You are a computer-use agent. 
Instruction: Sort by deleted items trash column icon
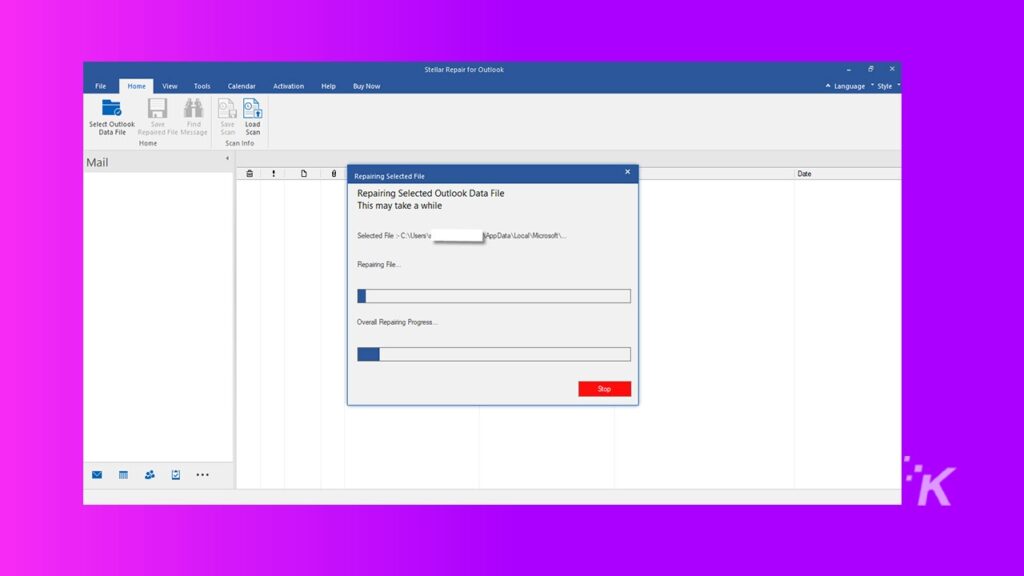click(x=249, y=174)
